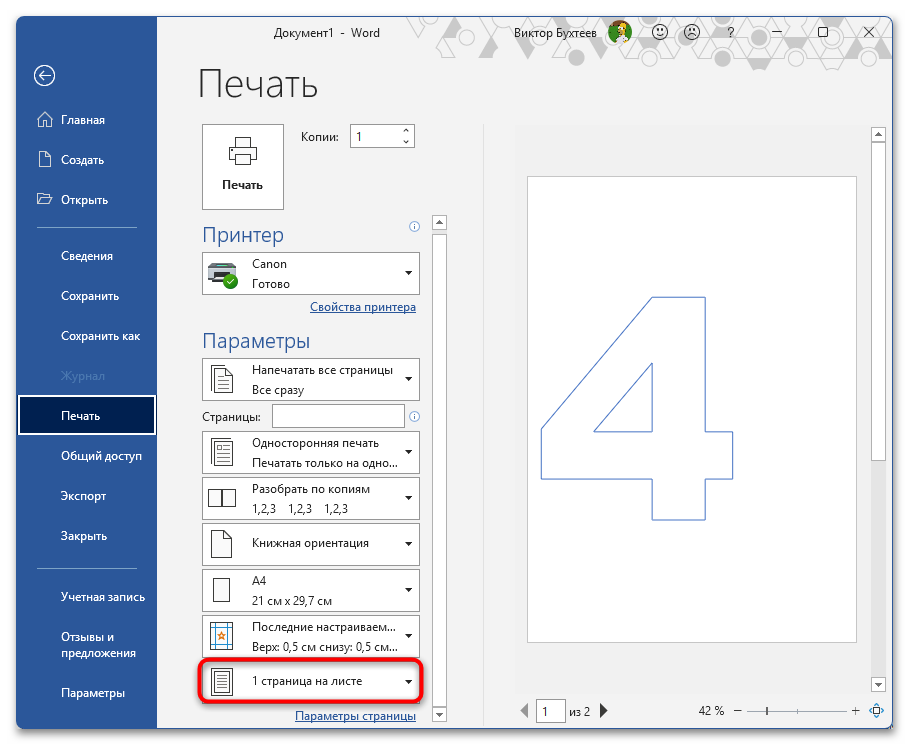This screenshot has height=745, width=909.
Task: Click the Страницы page range input field
Action: point(338,416)
